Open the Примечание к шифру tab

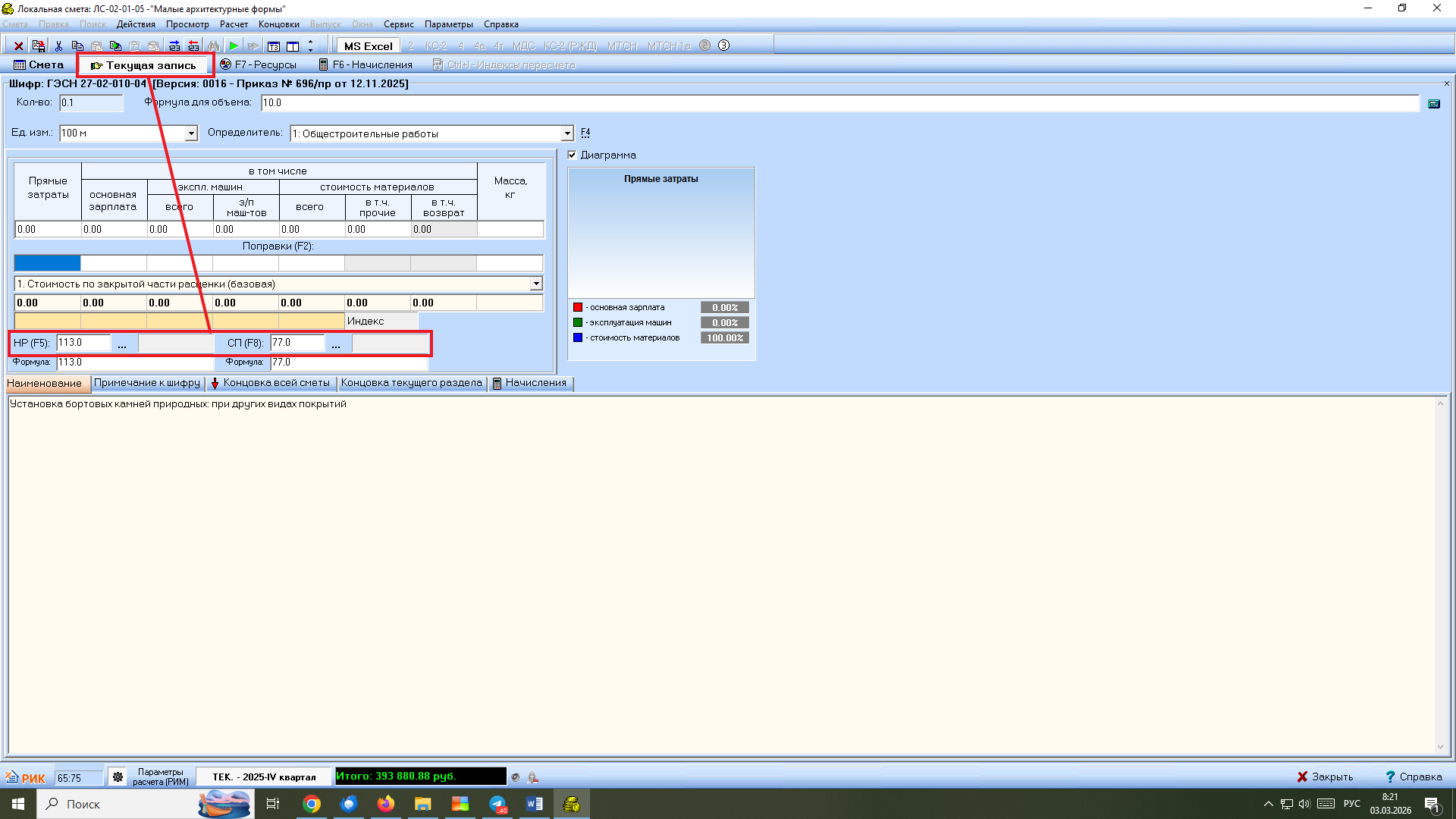click(147, 383)
